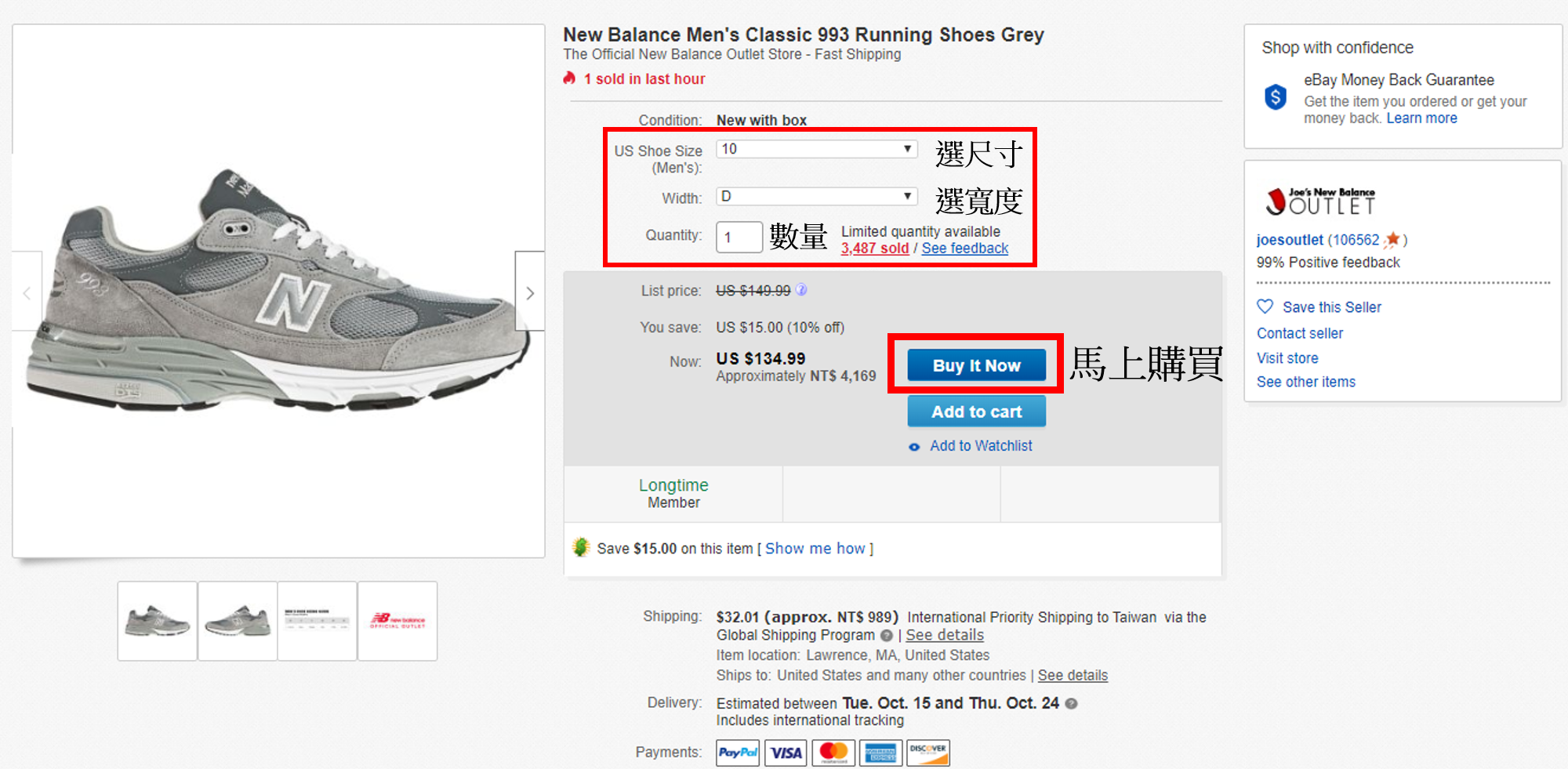This screenshot has width=1568, height=769.
Task: Select the first shoe thumbnail
Action: click(158, 621)
